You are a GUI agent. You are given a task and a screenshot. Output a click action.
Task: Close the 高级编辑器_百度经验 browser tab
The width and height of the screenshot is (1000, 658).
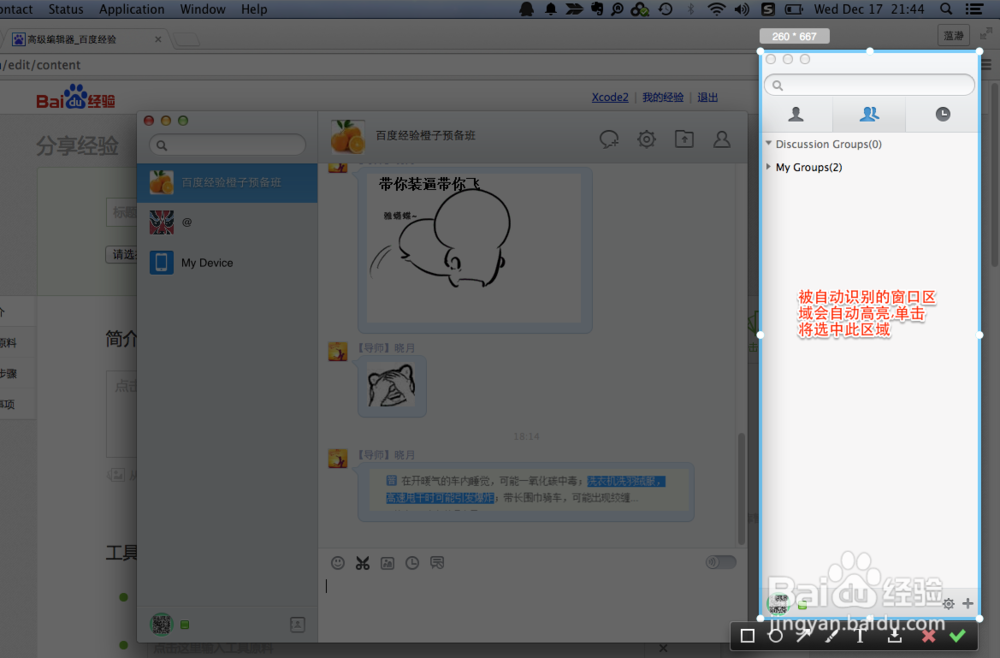(158, 39)
